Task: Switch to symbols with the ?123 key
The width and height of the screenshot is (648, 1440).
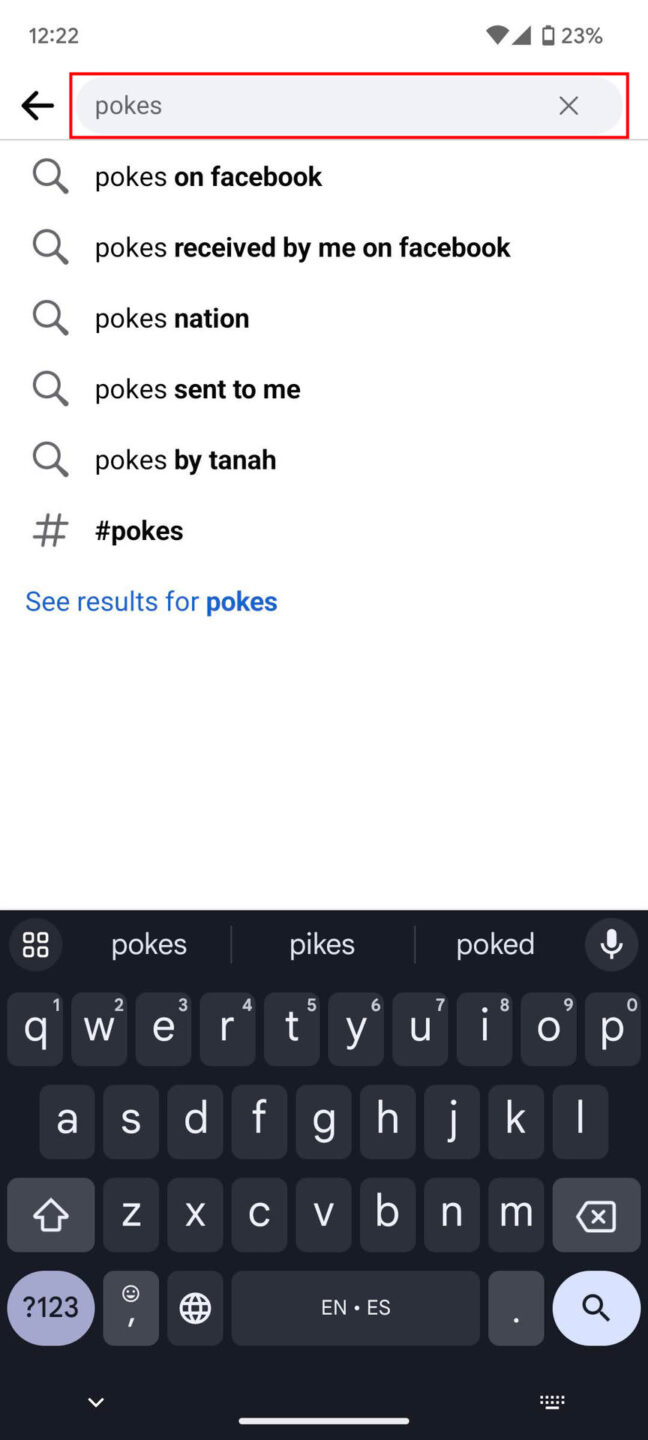Action: point(50,1308)
